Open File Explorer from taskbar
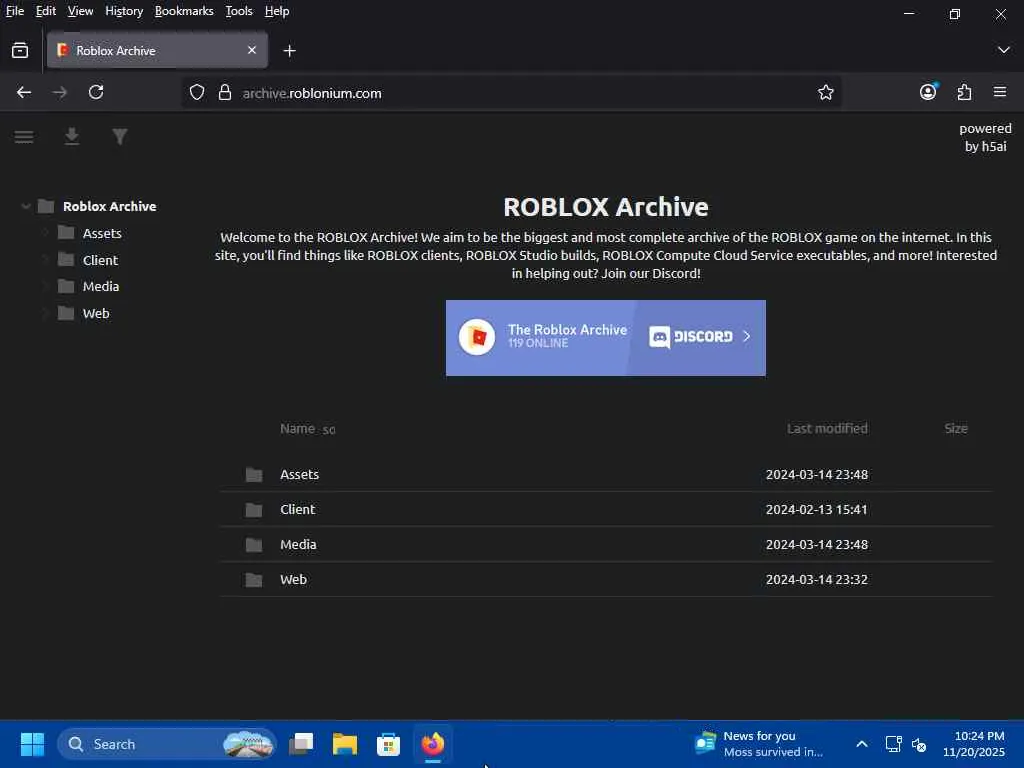 pyautogui.click(x=345, y=744)
